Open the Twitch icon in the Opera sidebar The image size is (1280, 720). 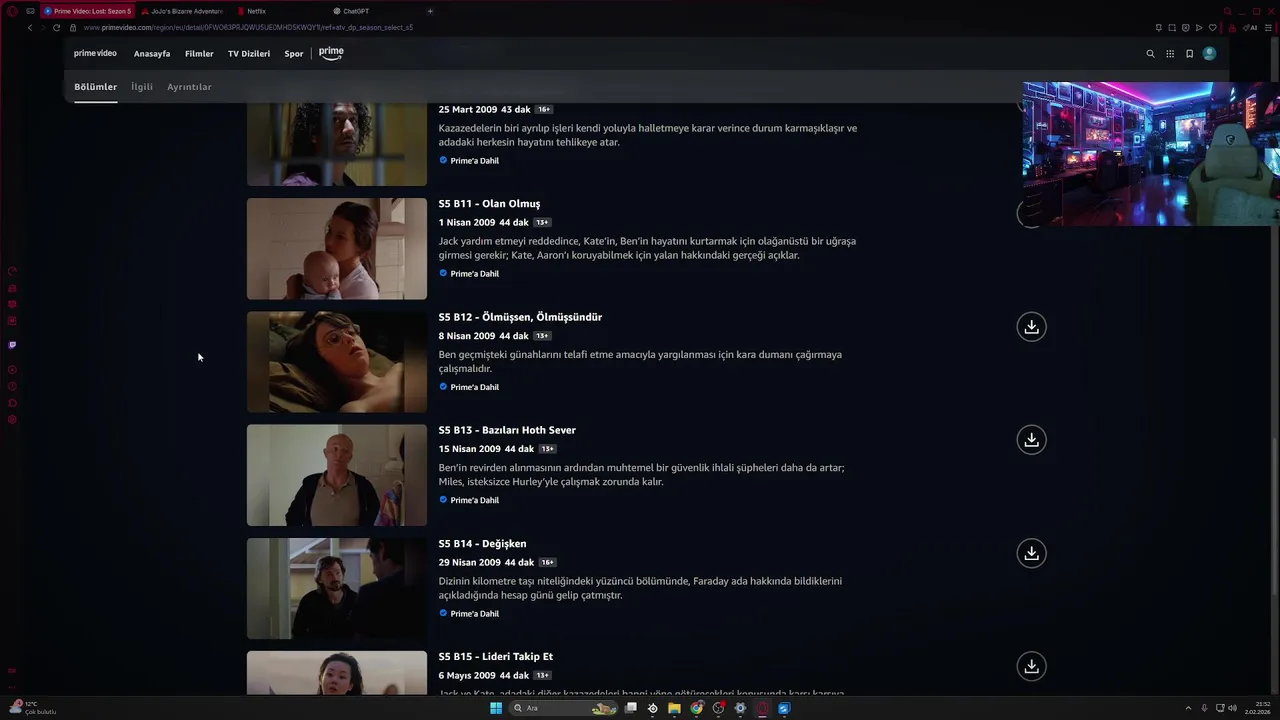12,345
